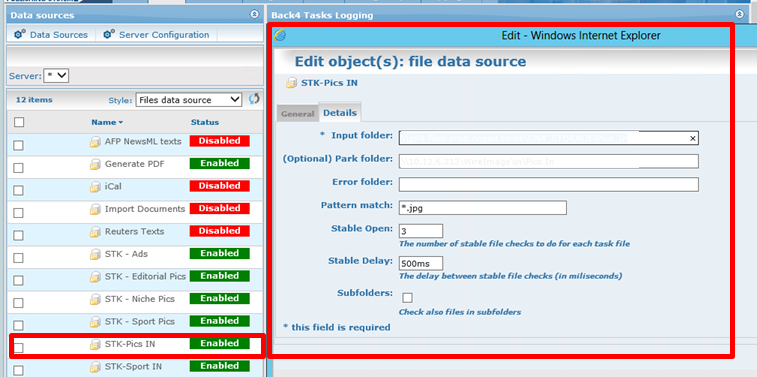Click the Pattern match field

coord(483,208)
